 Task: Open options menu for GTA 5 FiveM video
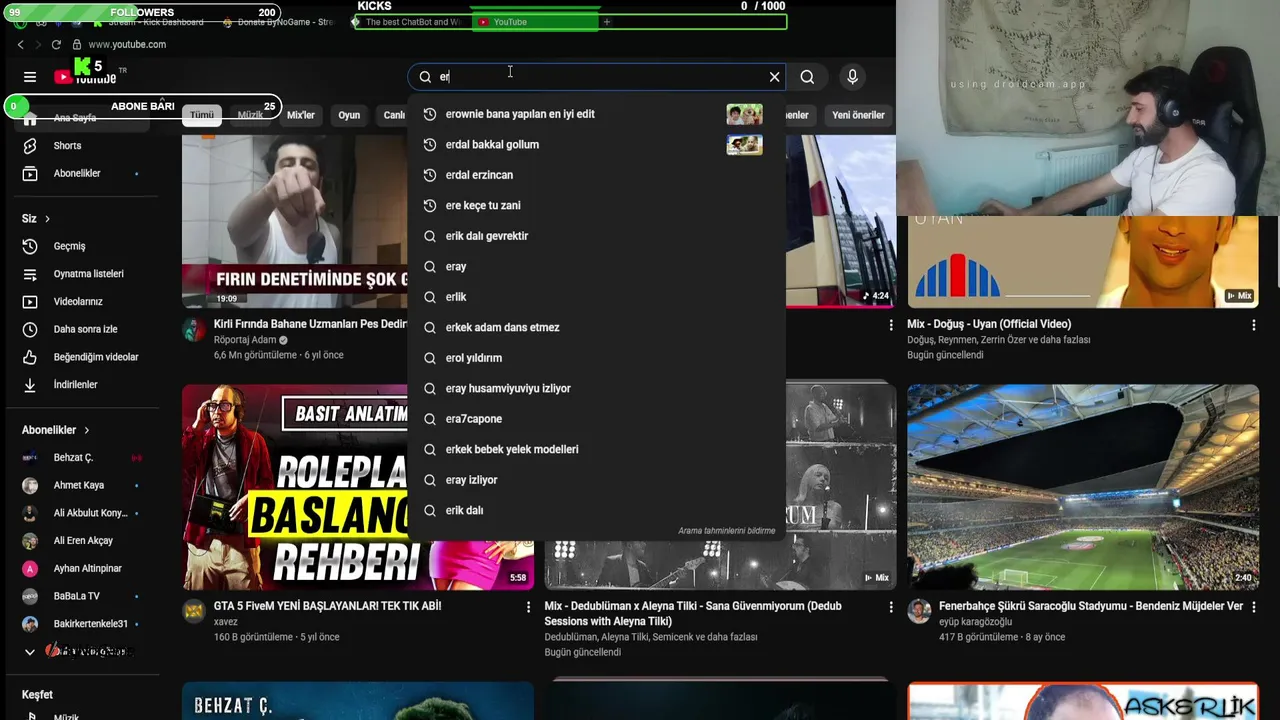[529, 607]
